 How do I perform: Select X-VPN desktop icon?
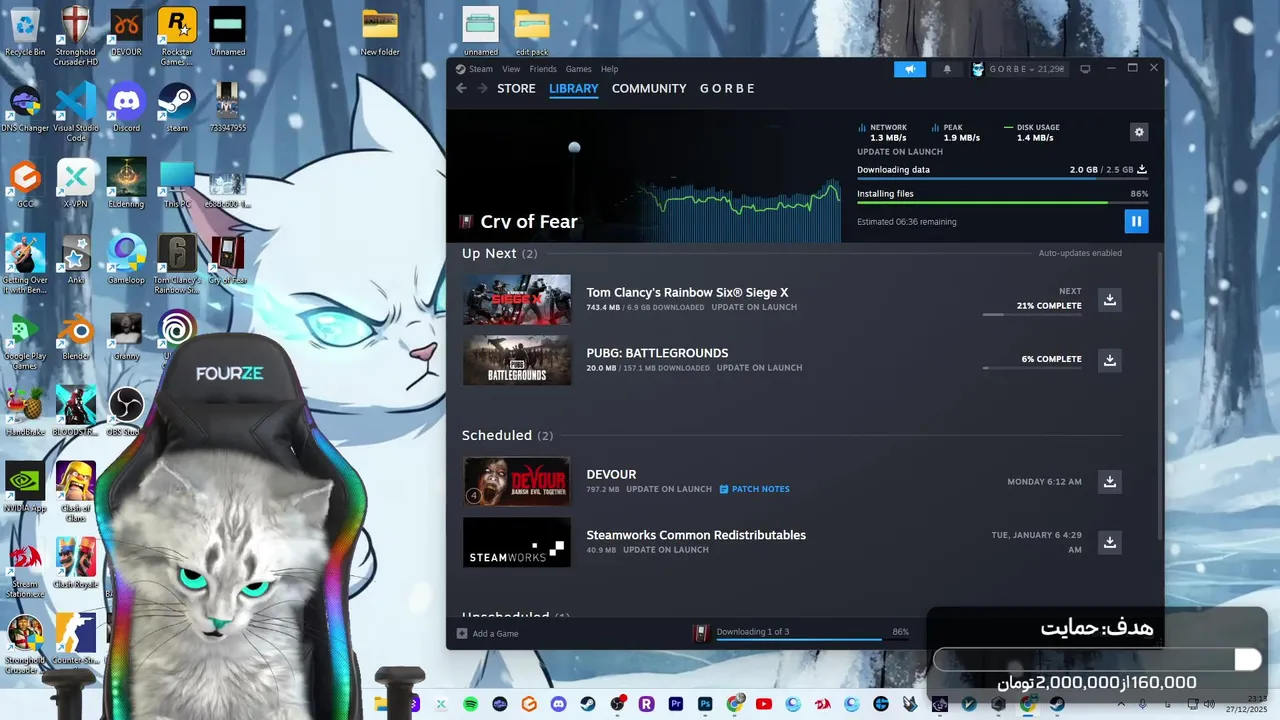(76, 184)
